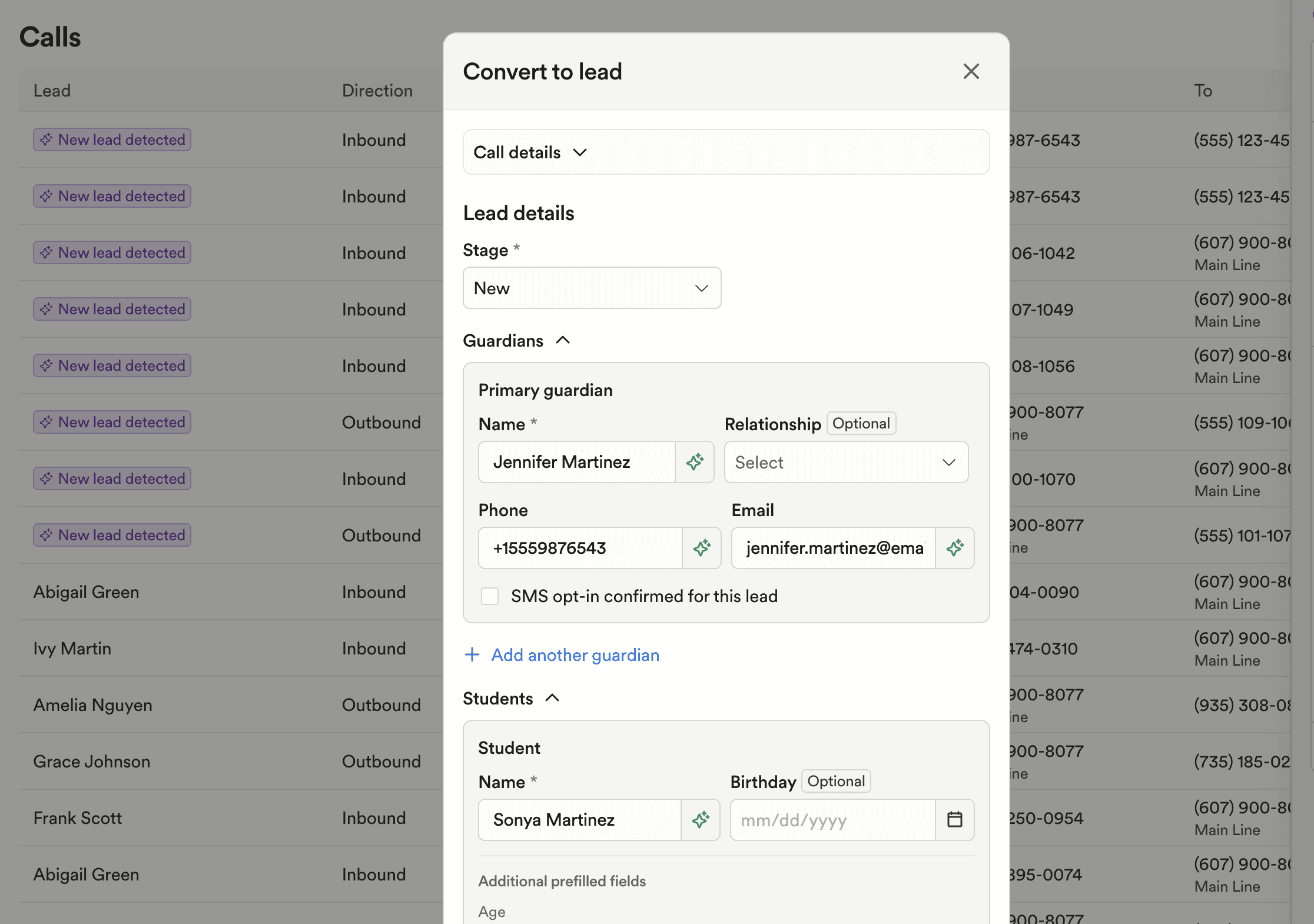Click the New lead detected badge on an Outbound row

point(111,421)
